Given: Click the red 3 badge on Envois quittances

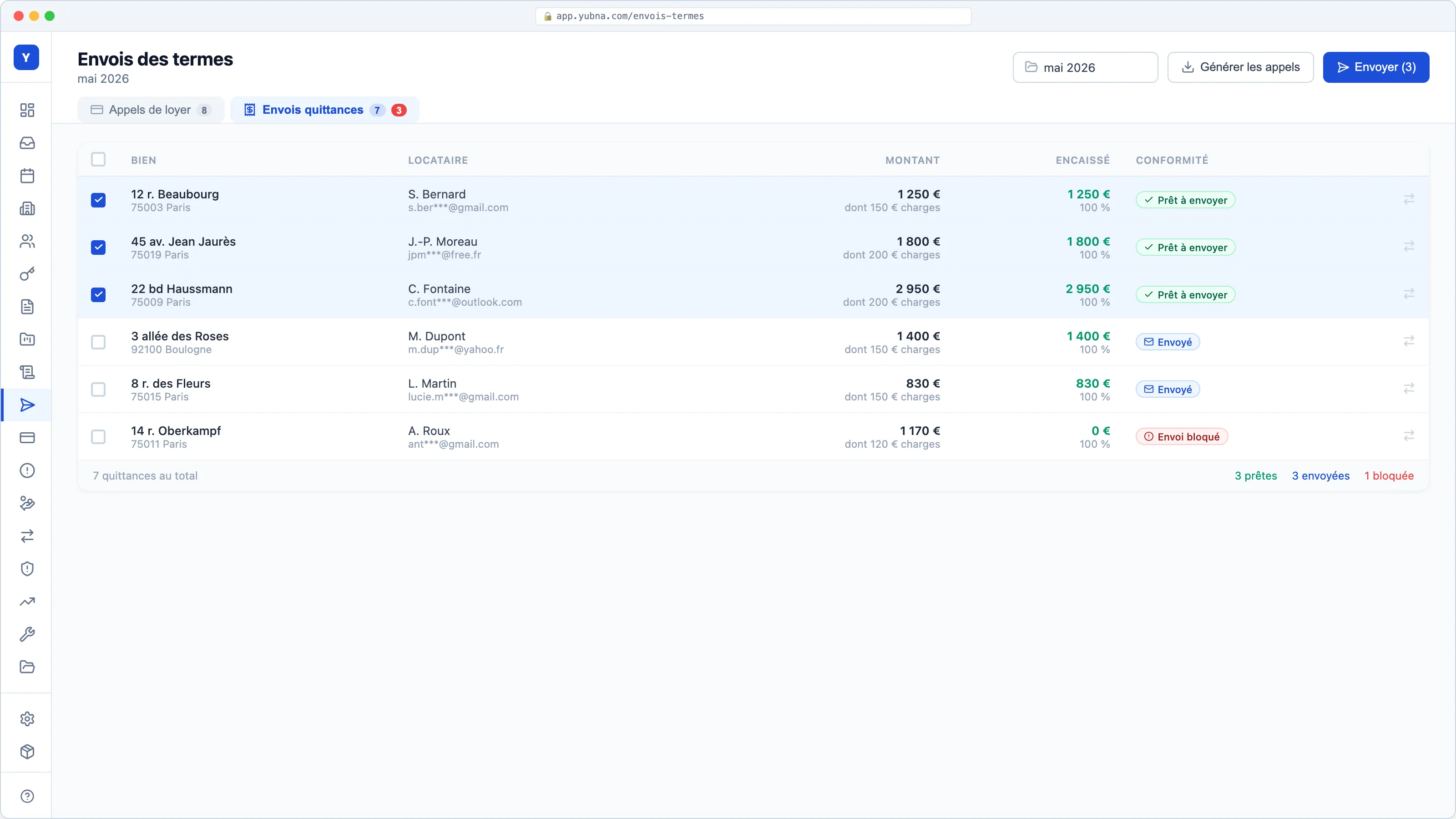Looking at the screenshot, I should point(399,110).
